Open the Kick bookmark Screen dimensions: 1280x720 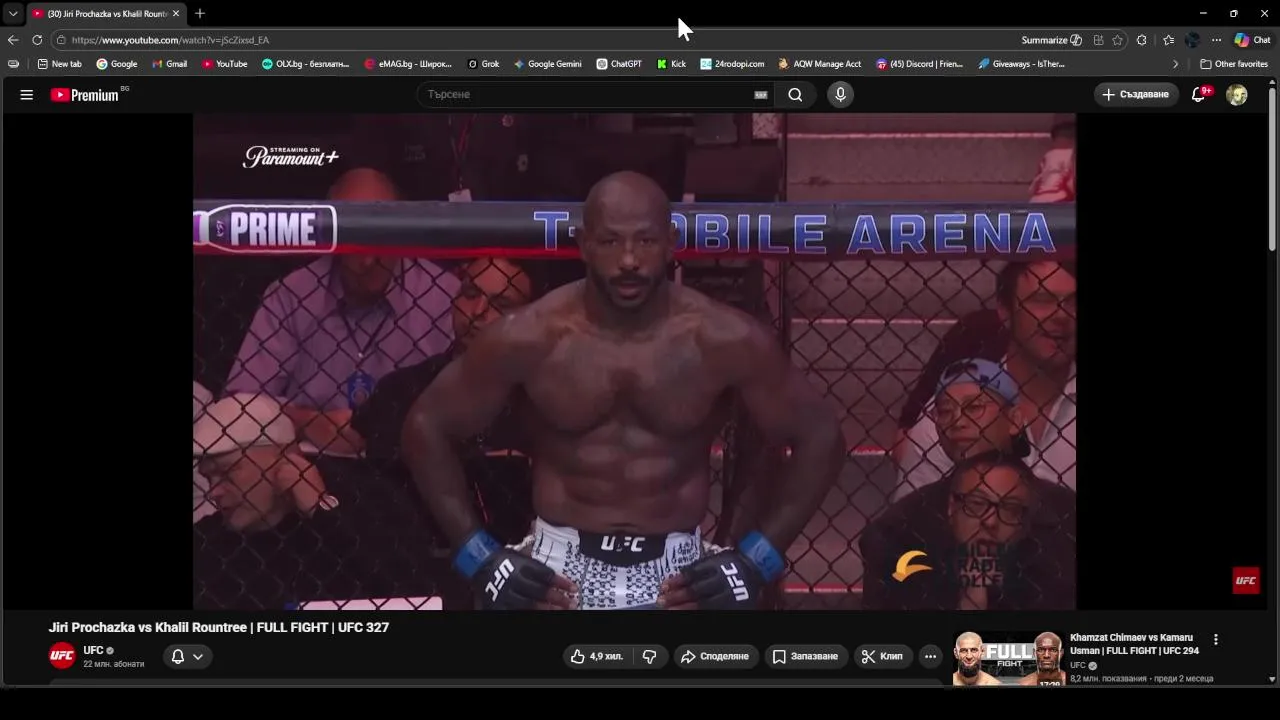coord(671,64)
